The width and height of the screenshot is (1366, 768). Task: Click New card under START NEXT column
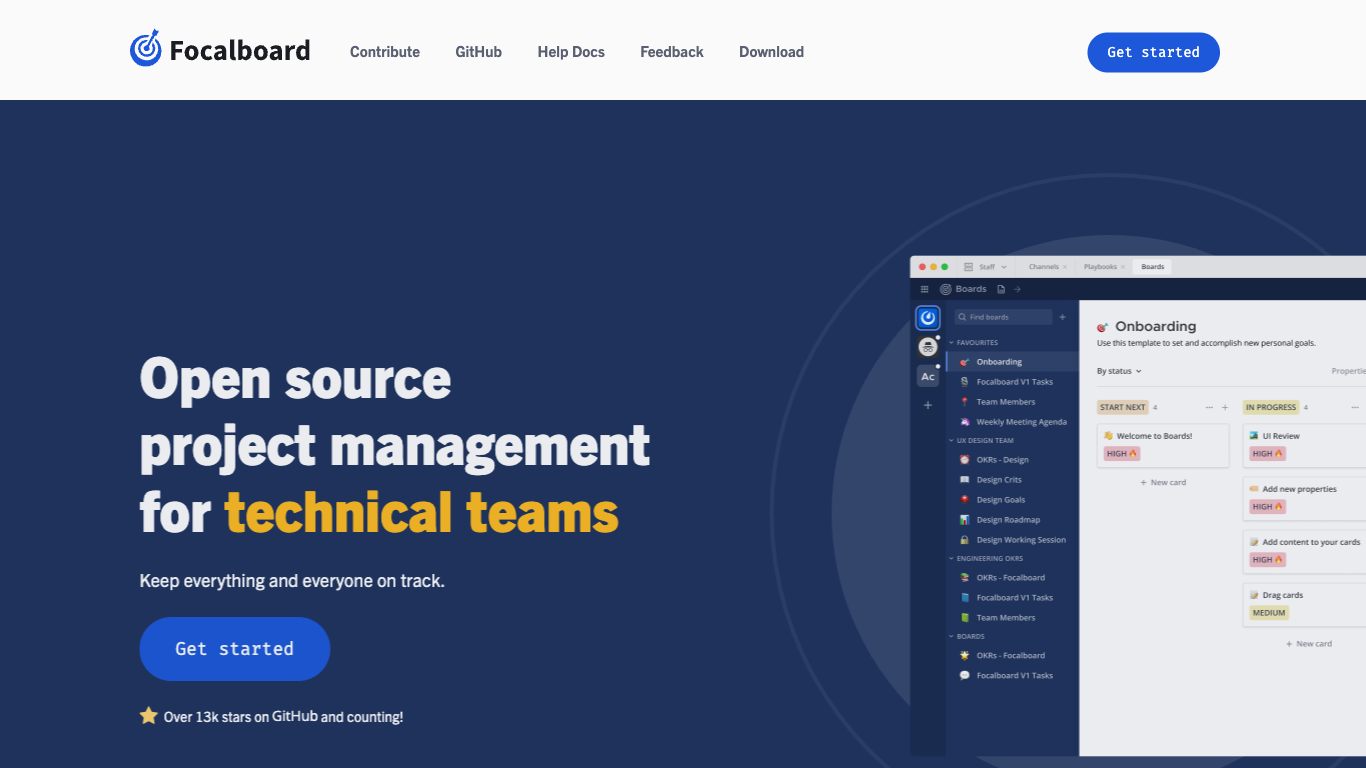pos(1163,483)
